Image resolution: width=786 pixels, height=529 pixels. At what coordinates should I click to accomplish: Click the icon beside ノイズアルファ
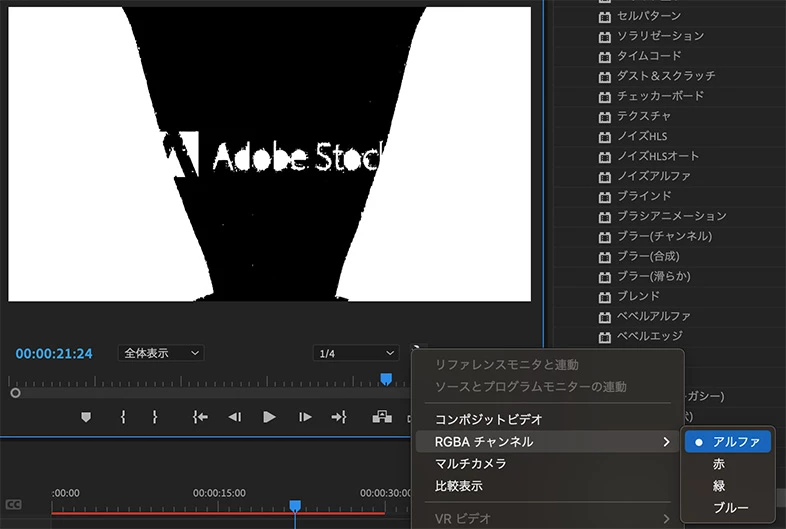pyautogui.click(x=605, y=177)
